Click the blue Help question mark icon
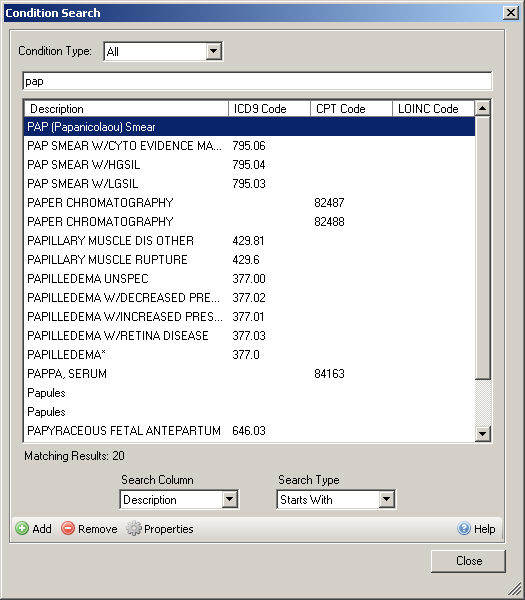Viewport: 525px width, 600px height. [x=464, y=528]
